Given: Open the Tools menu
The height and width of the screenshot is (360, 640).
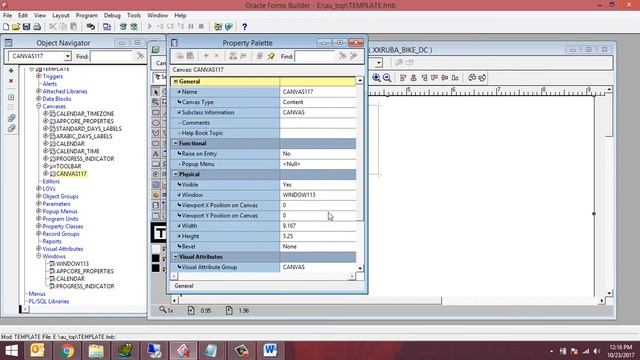Looking at the screenshot, I should (134, 16).
